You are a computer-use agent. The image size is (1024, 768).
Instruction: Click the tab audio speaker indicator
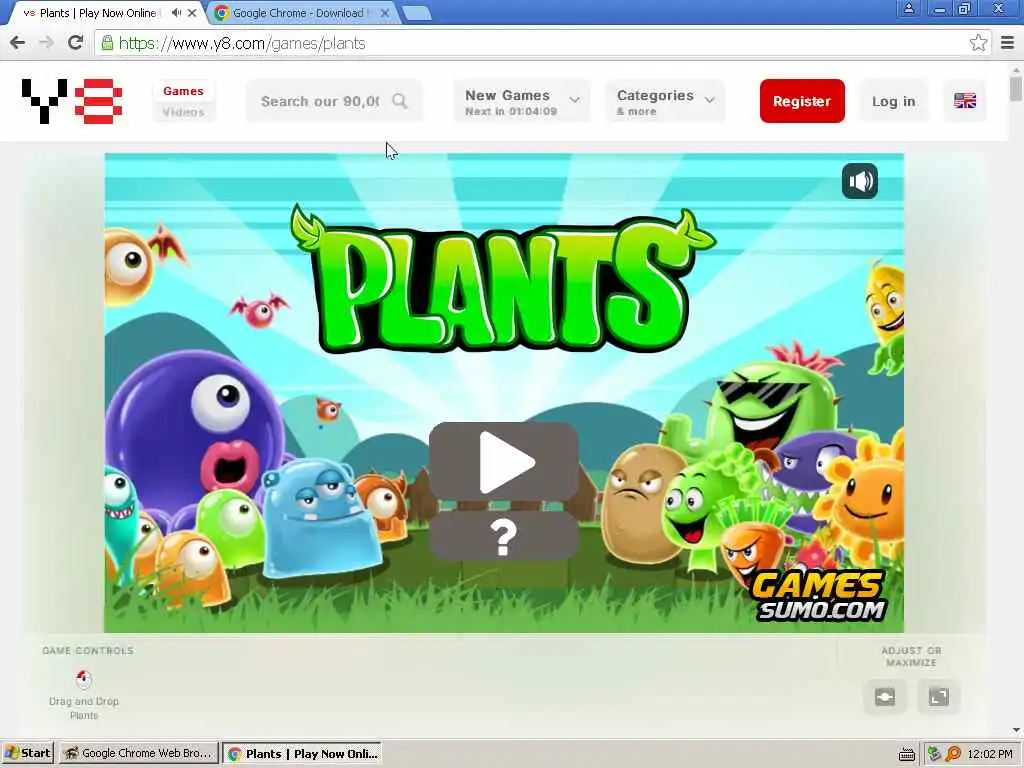pyautogui.click(x=176, y=12)
